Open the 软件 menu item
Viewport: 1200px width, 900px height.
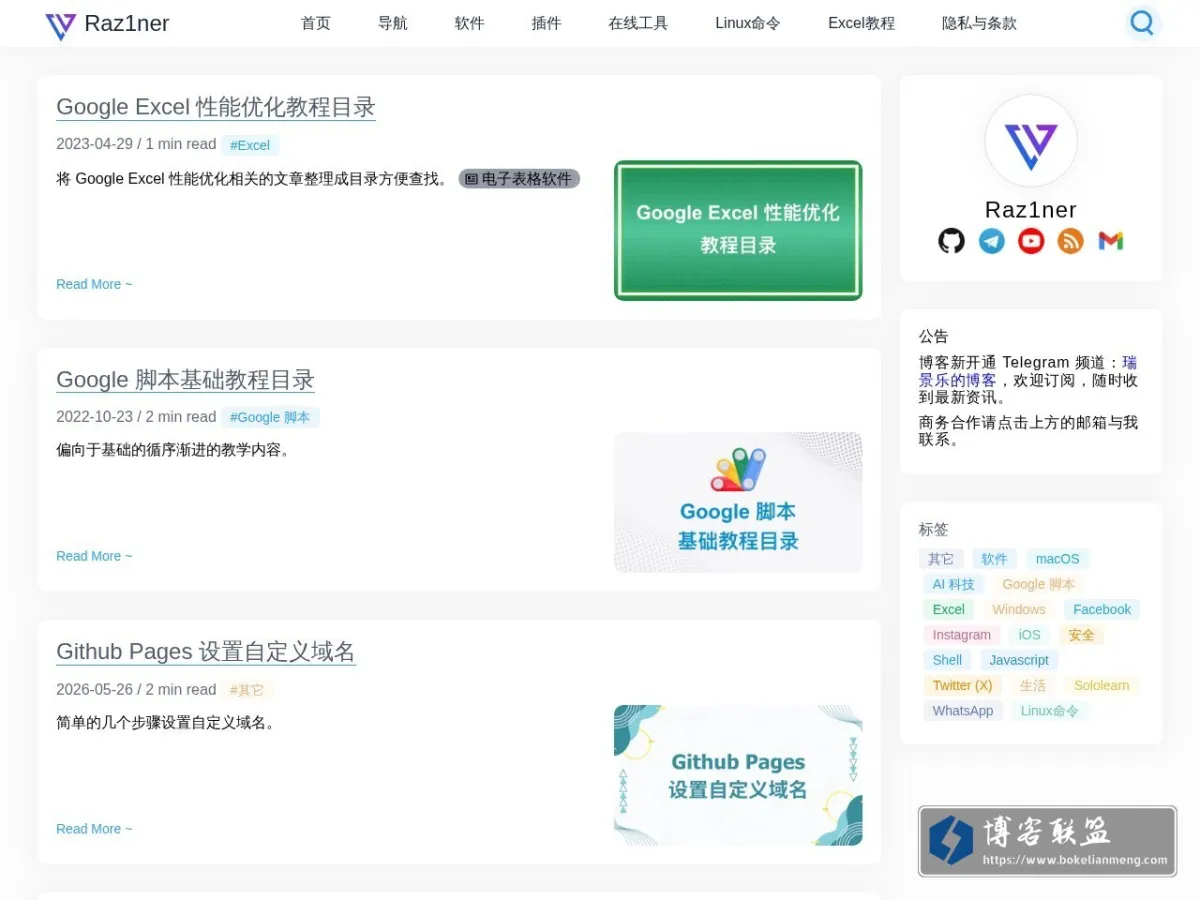pos(469,23)
